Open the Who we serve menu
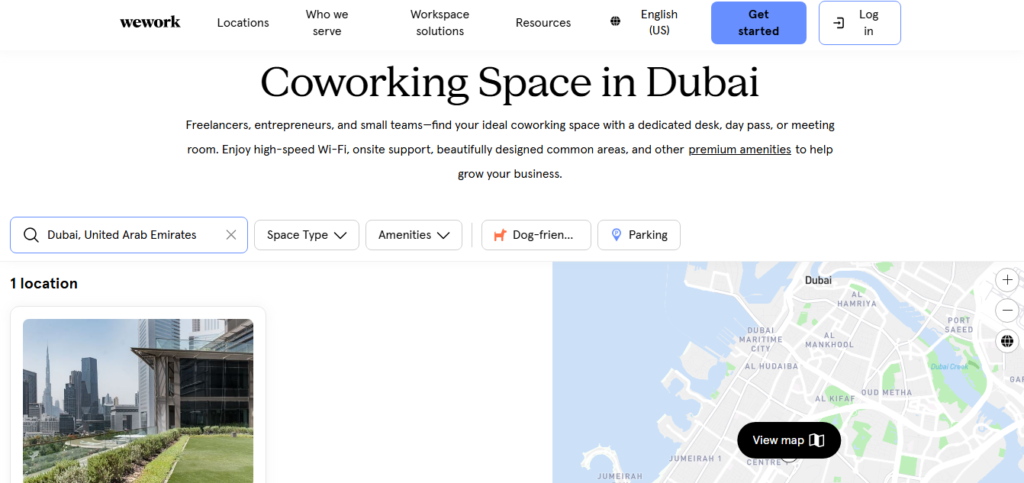Screen dimensions: 1024x483 tap(327, 23)
